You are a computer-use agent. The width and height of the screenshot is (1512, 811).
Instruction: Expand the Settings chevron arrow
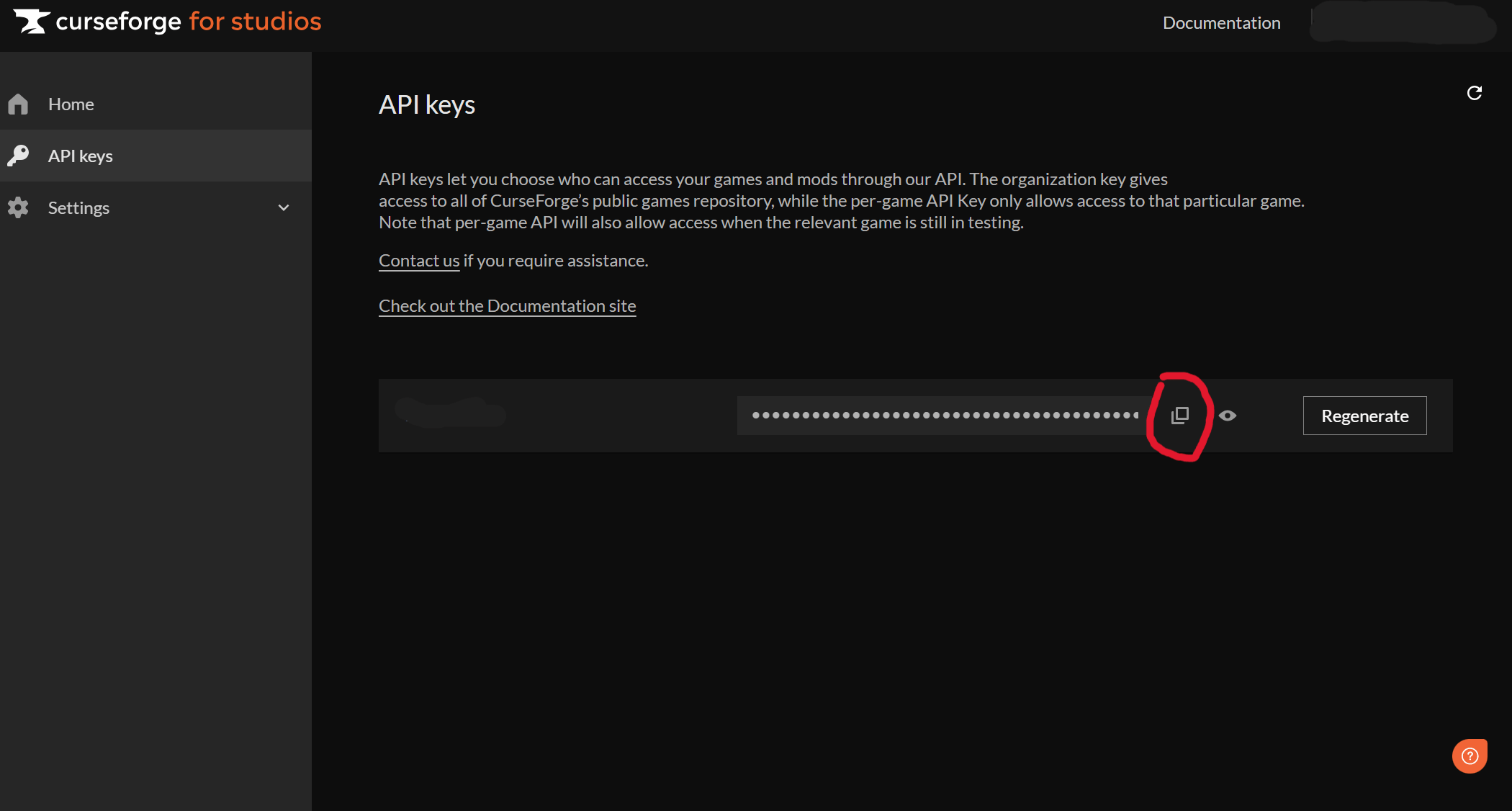284,208
